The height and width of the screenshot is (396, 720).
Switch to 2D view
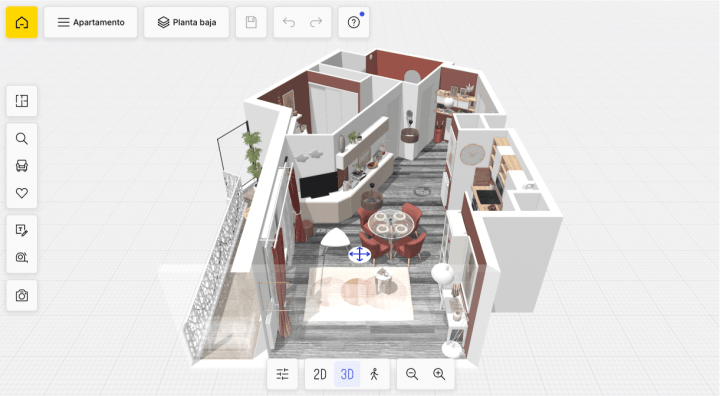point(320,374)
